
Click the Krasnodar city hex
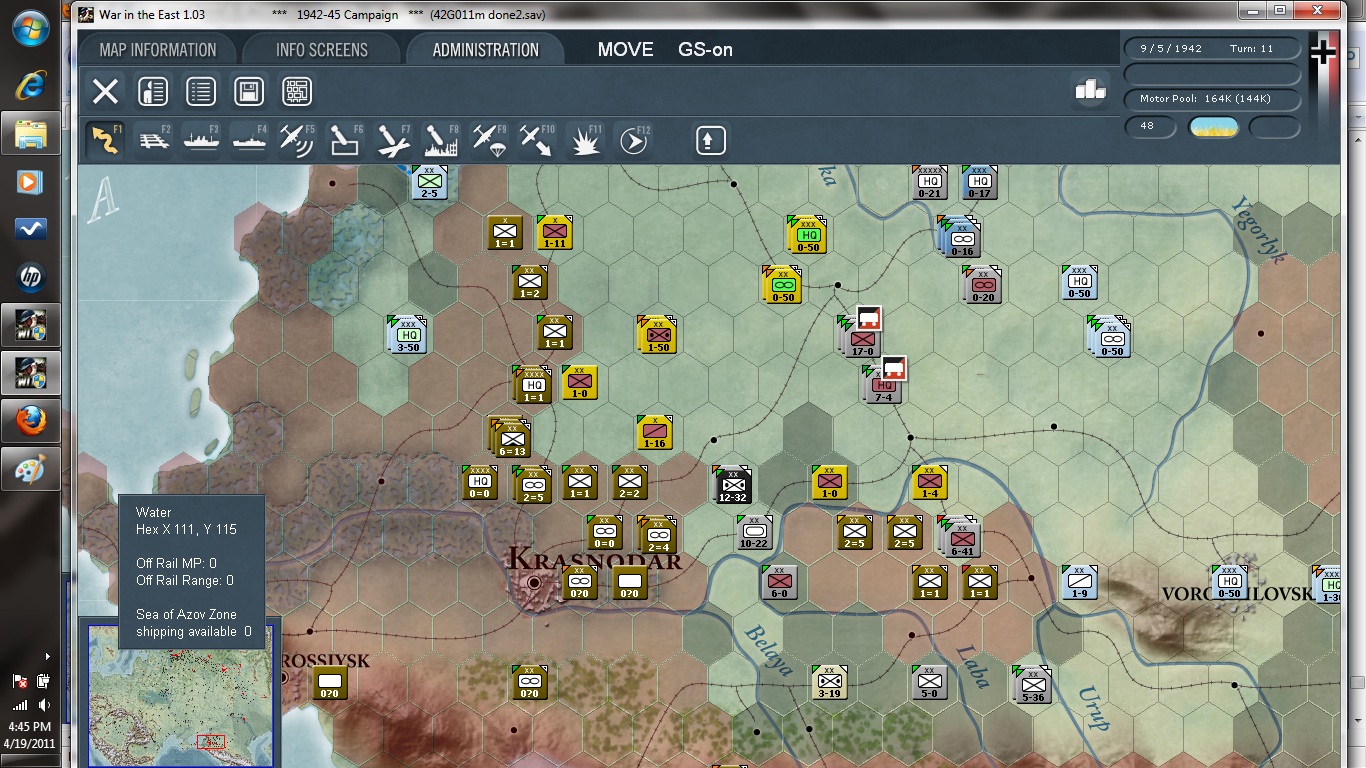click(x=535, y=582)
